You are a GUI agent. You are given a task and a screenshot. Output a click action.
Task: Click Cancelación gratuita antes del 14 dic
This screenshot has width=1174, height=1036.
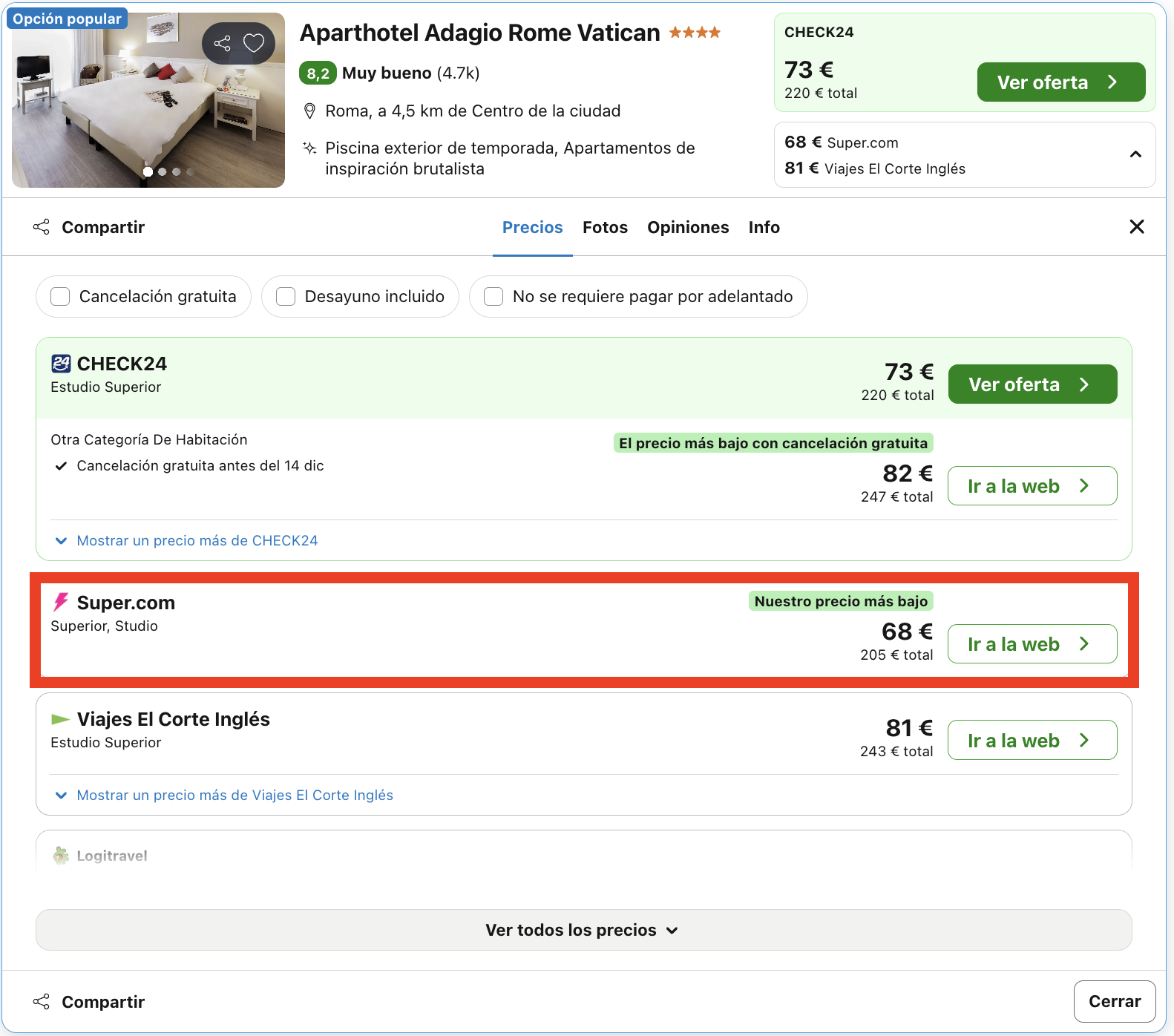tap(200, 465)
